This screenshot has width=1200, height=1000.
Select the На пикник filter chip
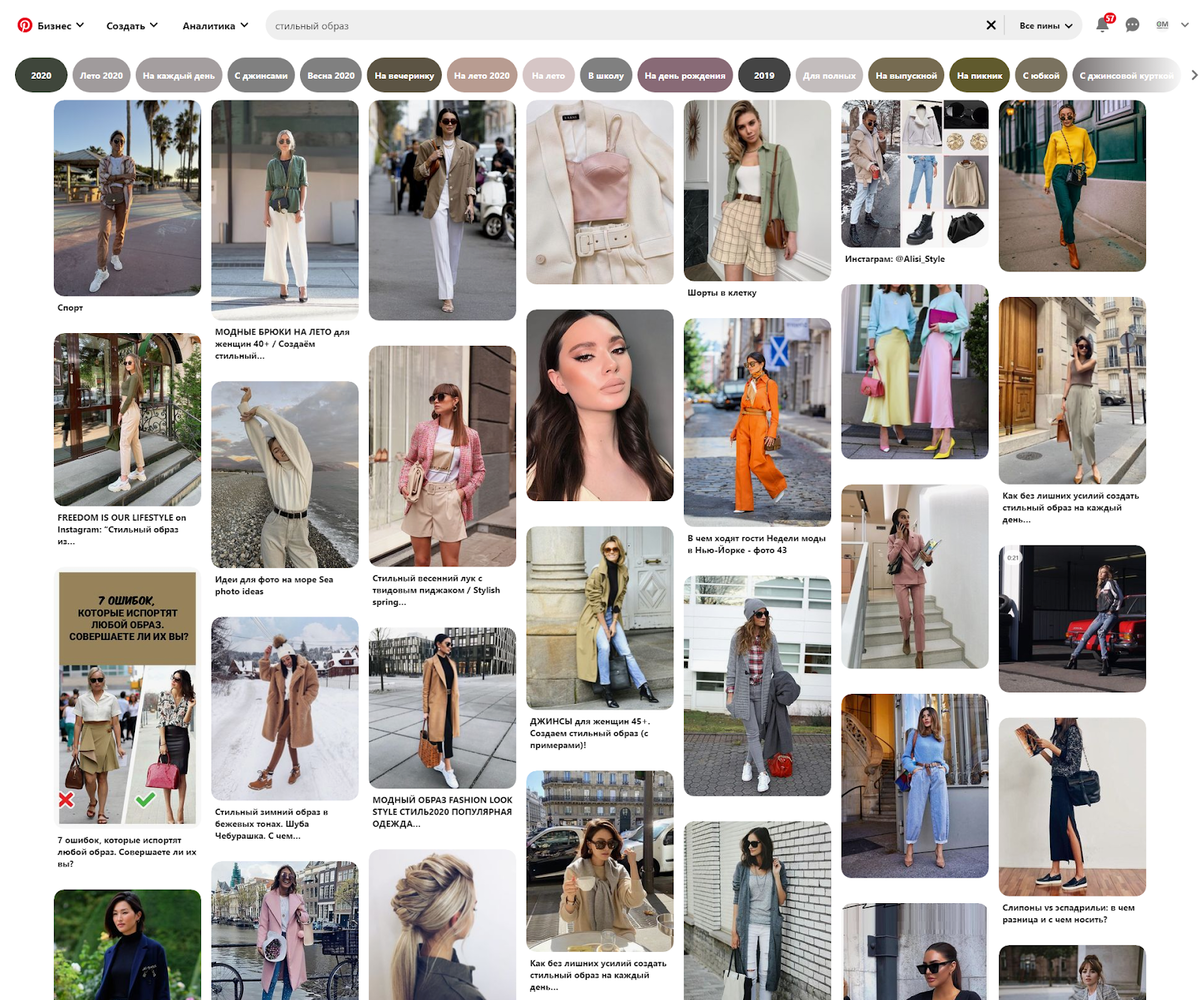point(979,75)
